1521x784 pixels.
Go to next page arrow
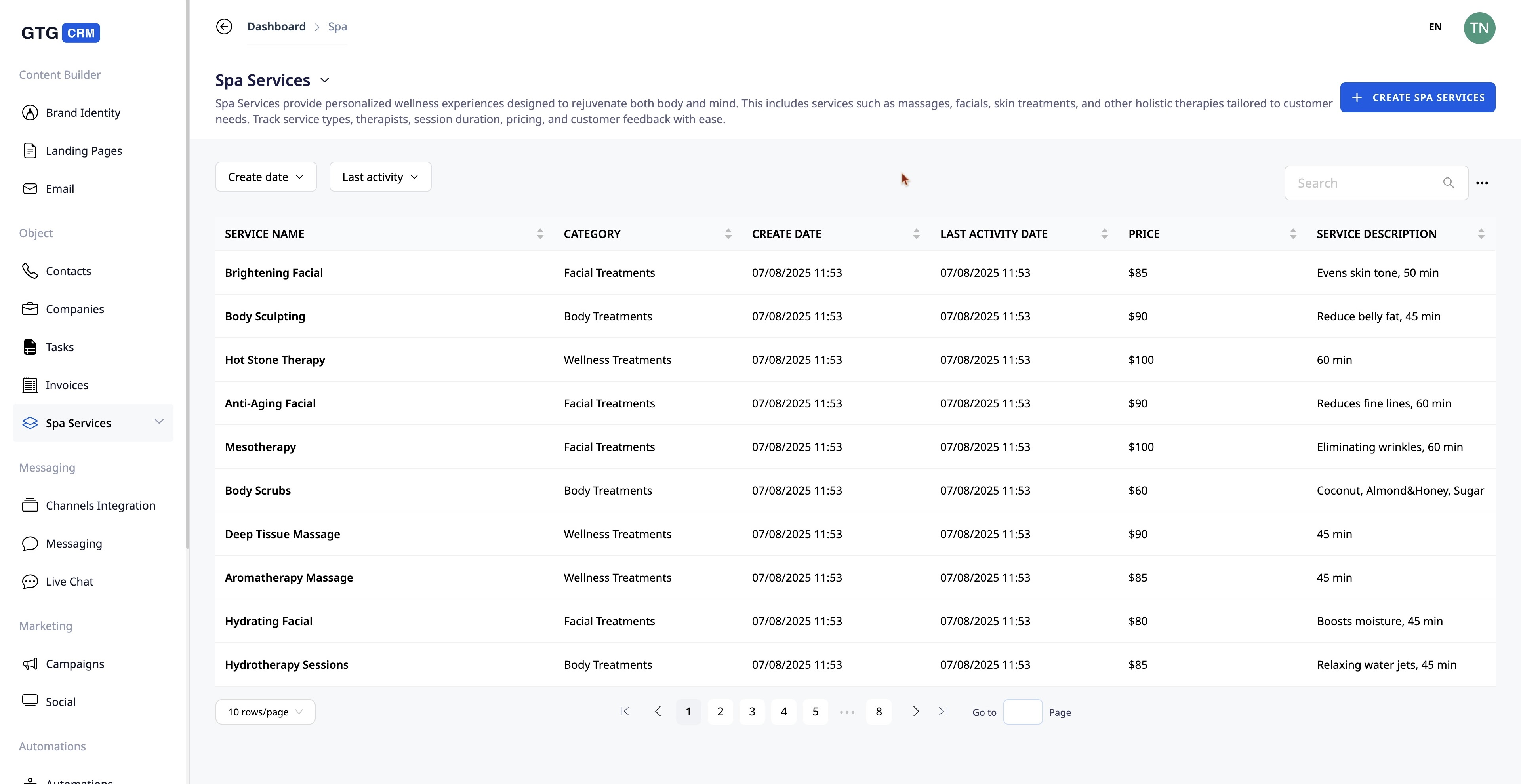click(915, 712)
